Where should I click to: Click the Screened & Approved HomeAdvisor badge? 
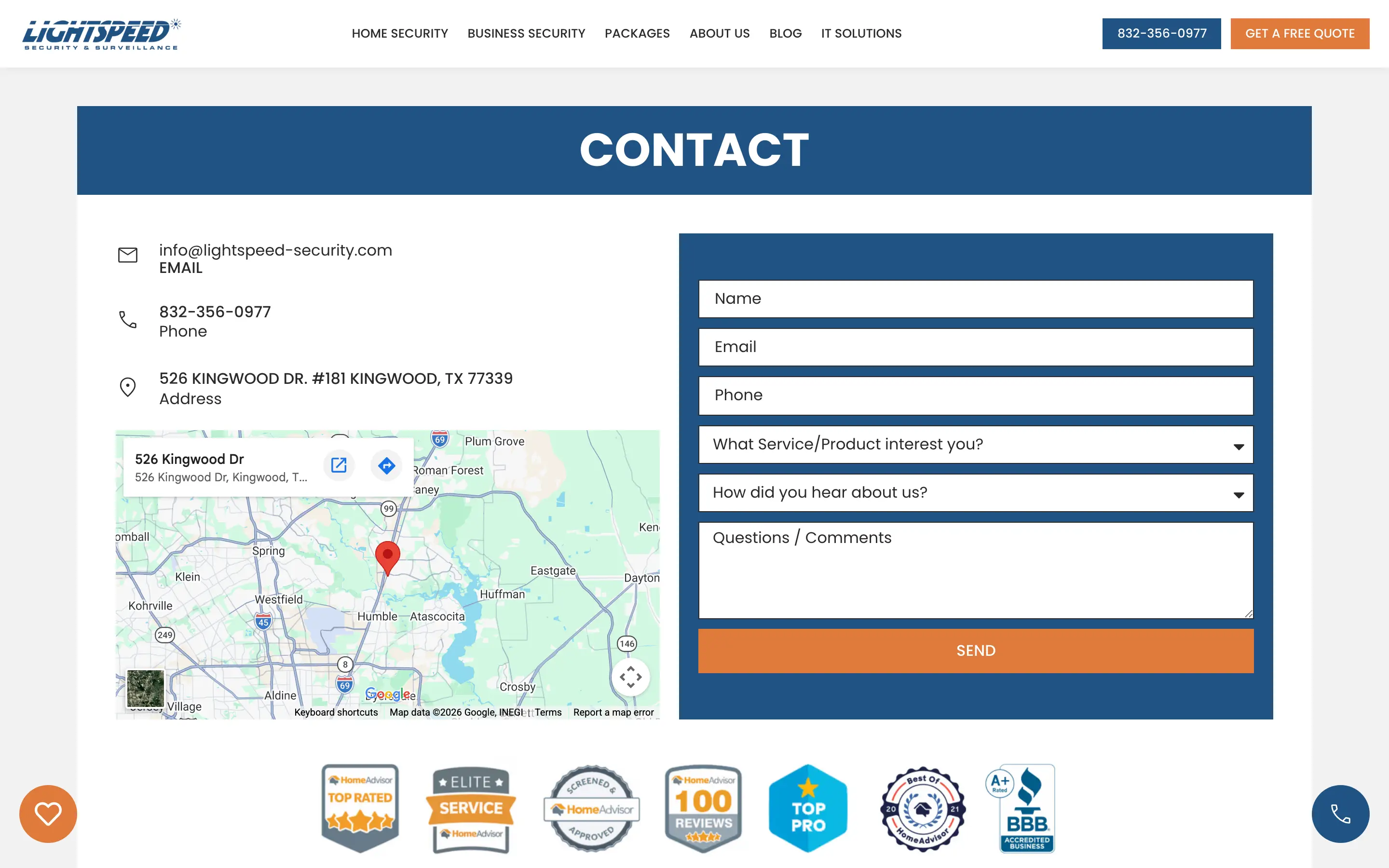pyautogui.click(x=591, y=808)
